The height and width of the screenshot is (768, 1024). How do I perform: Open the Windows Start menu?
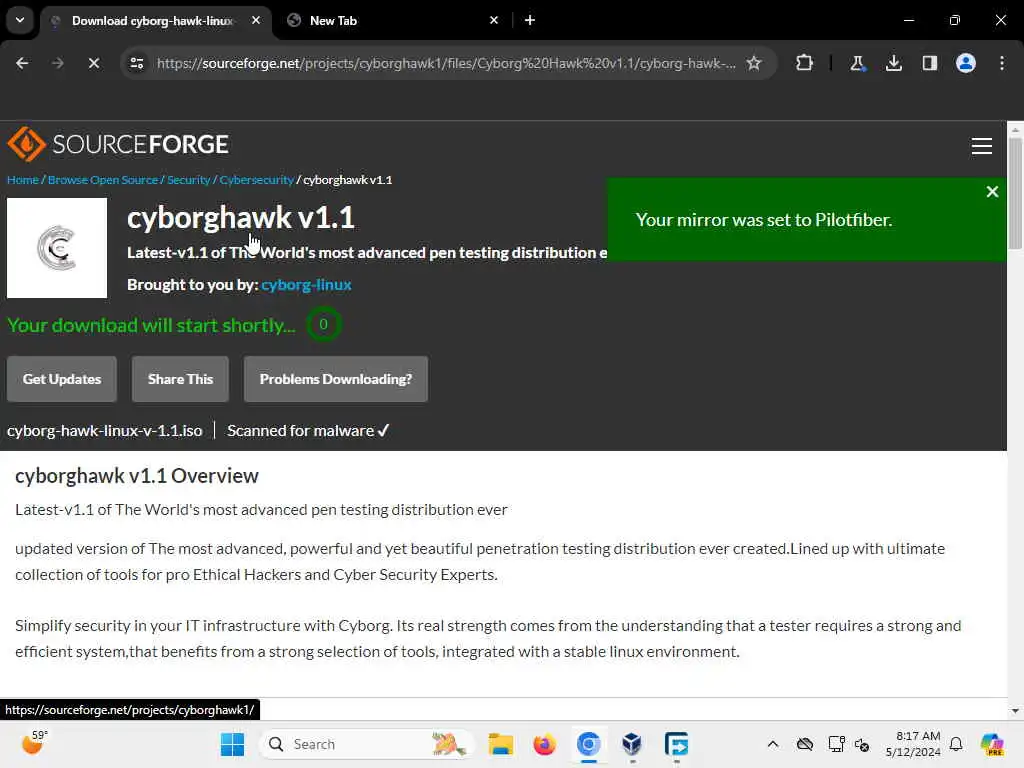pyautogui.click(x=232, y=744)
